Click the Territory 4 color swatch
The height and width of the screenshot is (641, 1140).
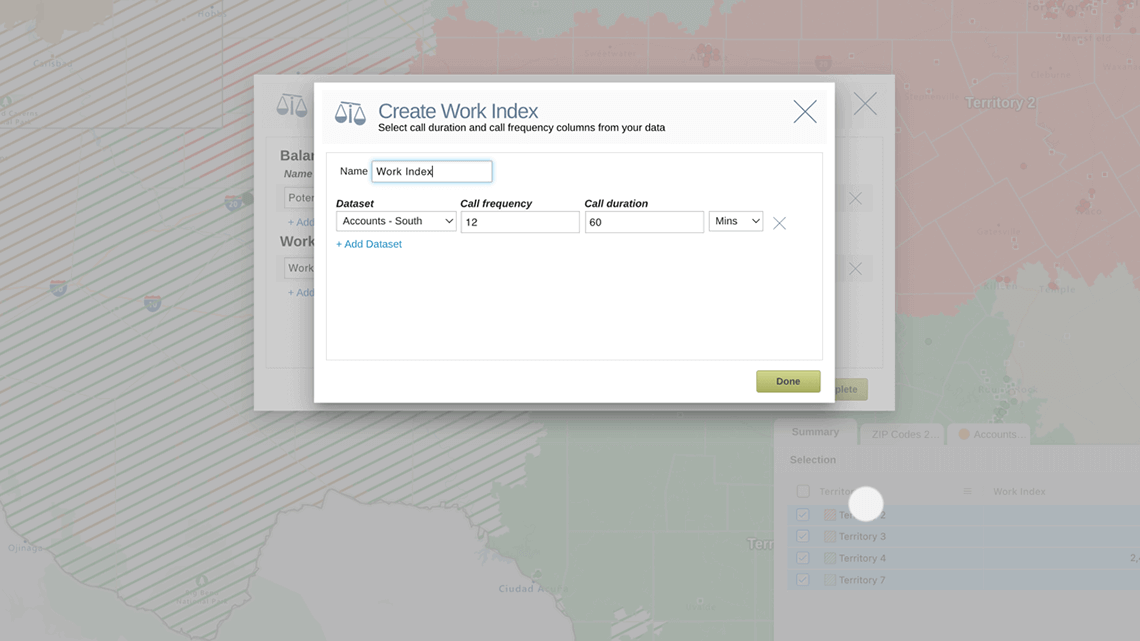[830, 558]
